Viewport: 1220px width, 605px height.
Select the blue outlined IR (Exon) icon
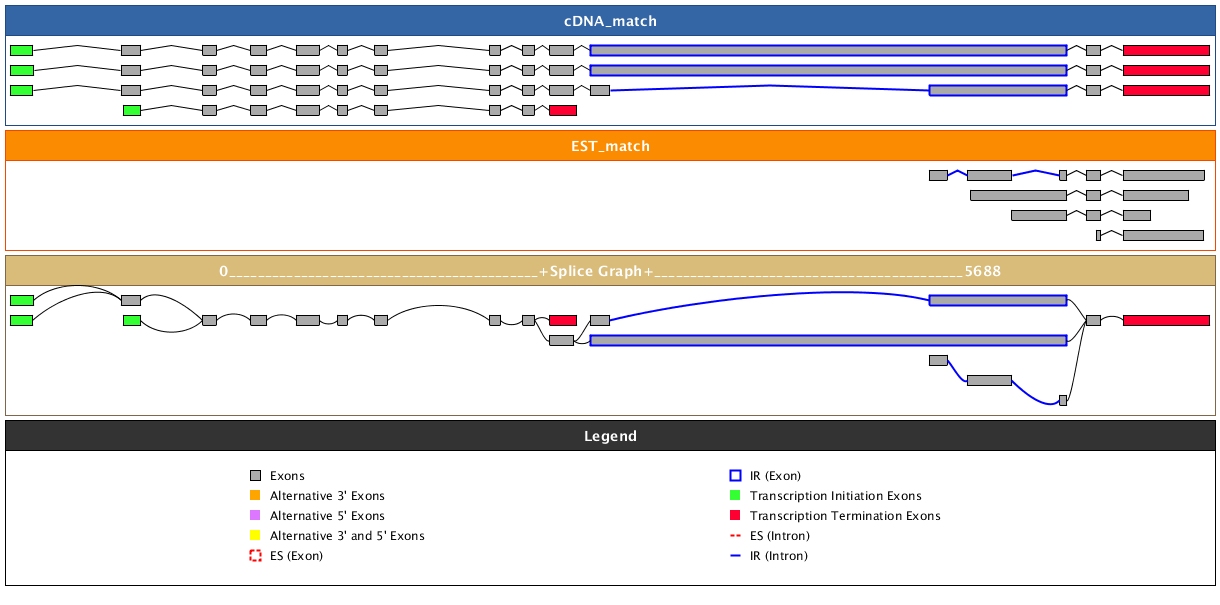coord(735,476)
